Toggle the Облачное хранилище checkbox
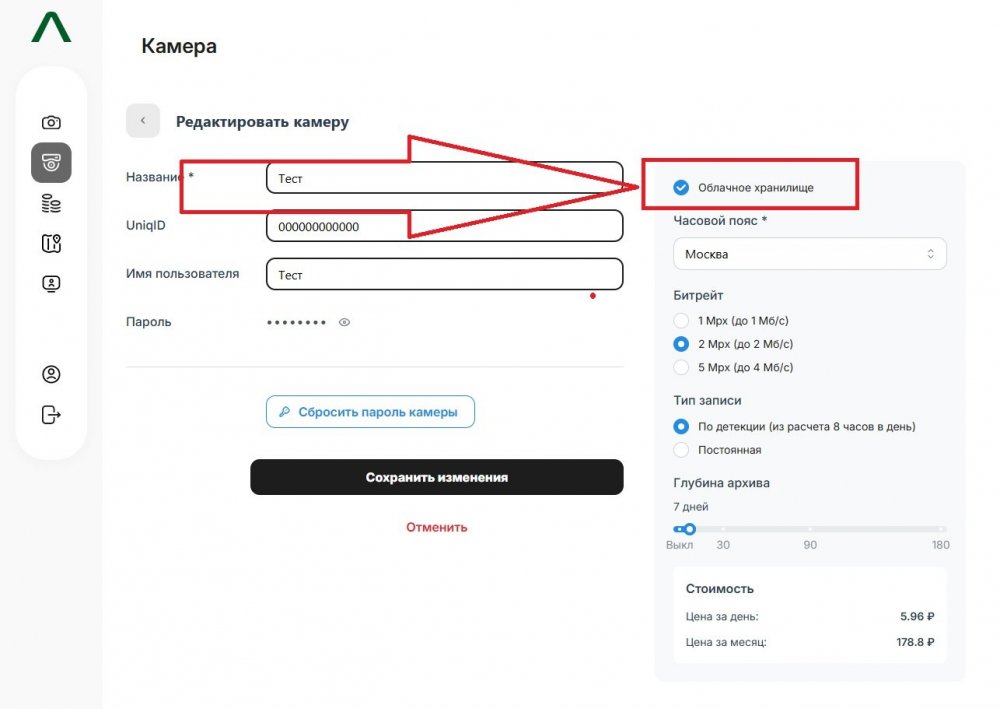 tap(681, 187)
